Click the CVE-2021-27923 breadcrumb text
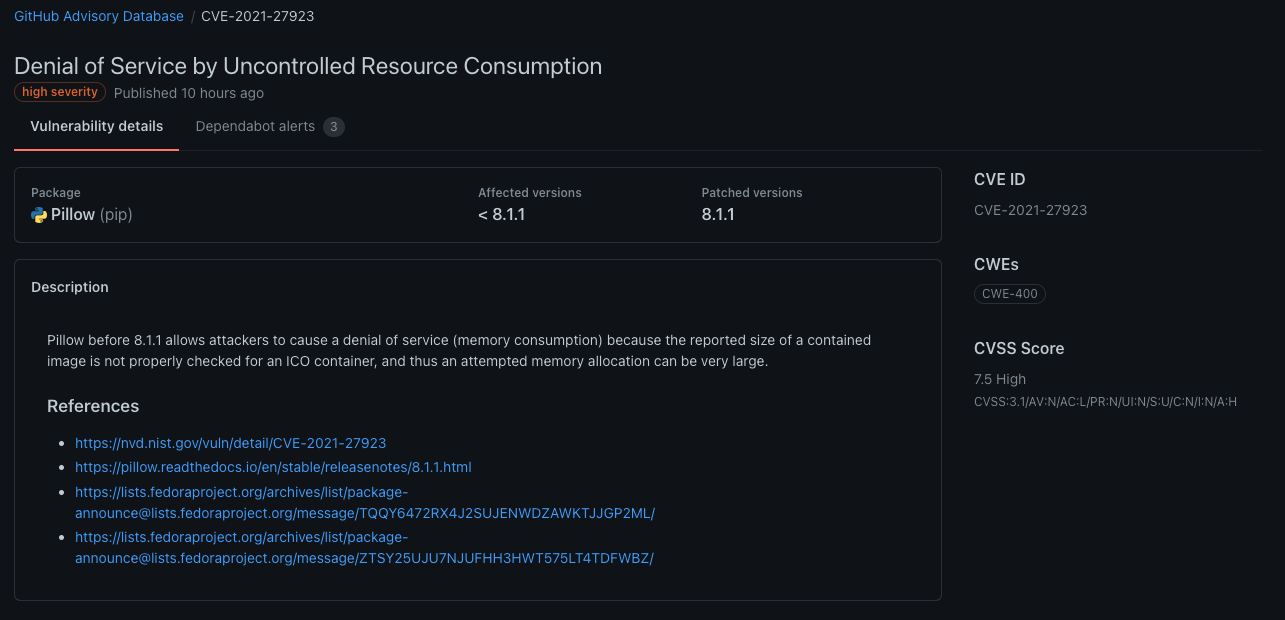This screenshot has height=620, width=1285. (x=257, y=16)
